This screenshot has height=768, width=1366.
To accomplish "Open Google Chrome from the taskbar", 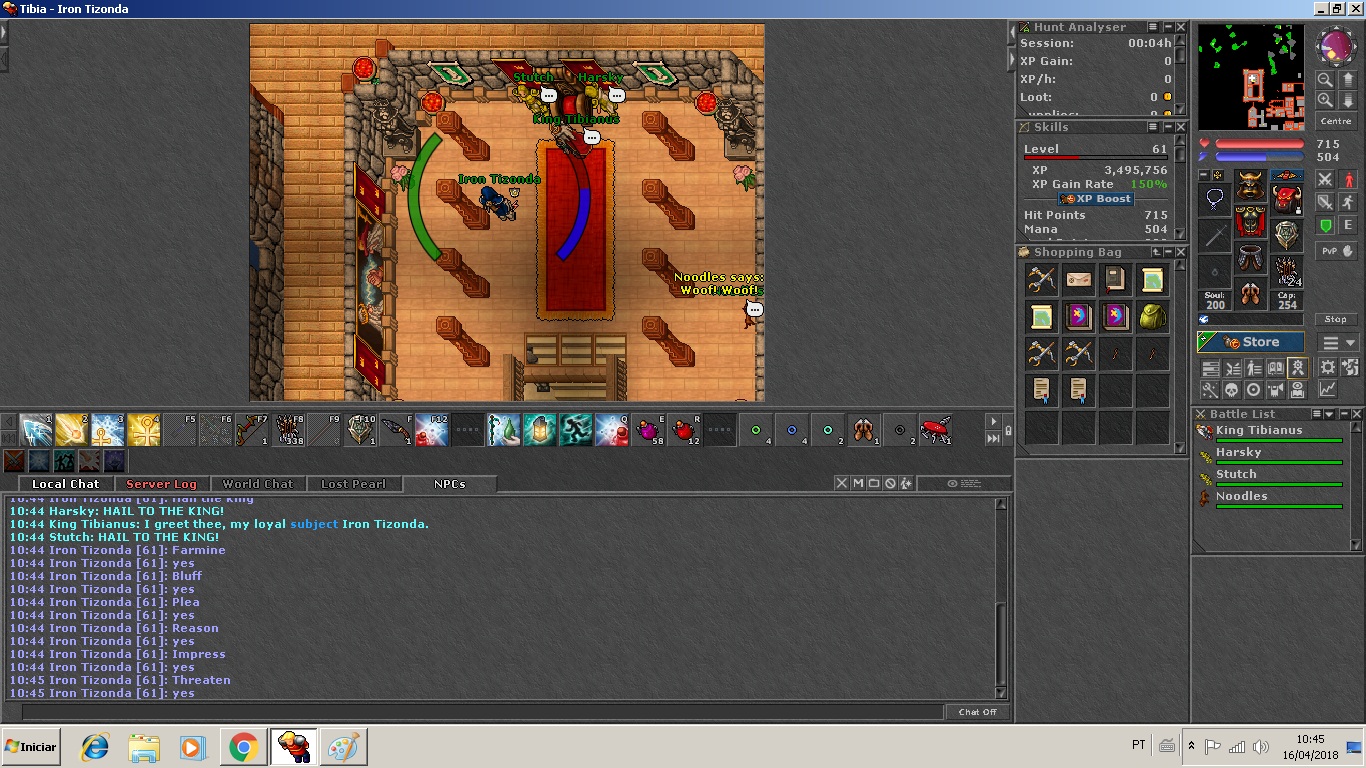I will [243, 747].
